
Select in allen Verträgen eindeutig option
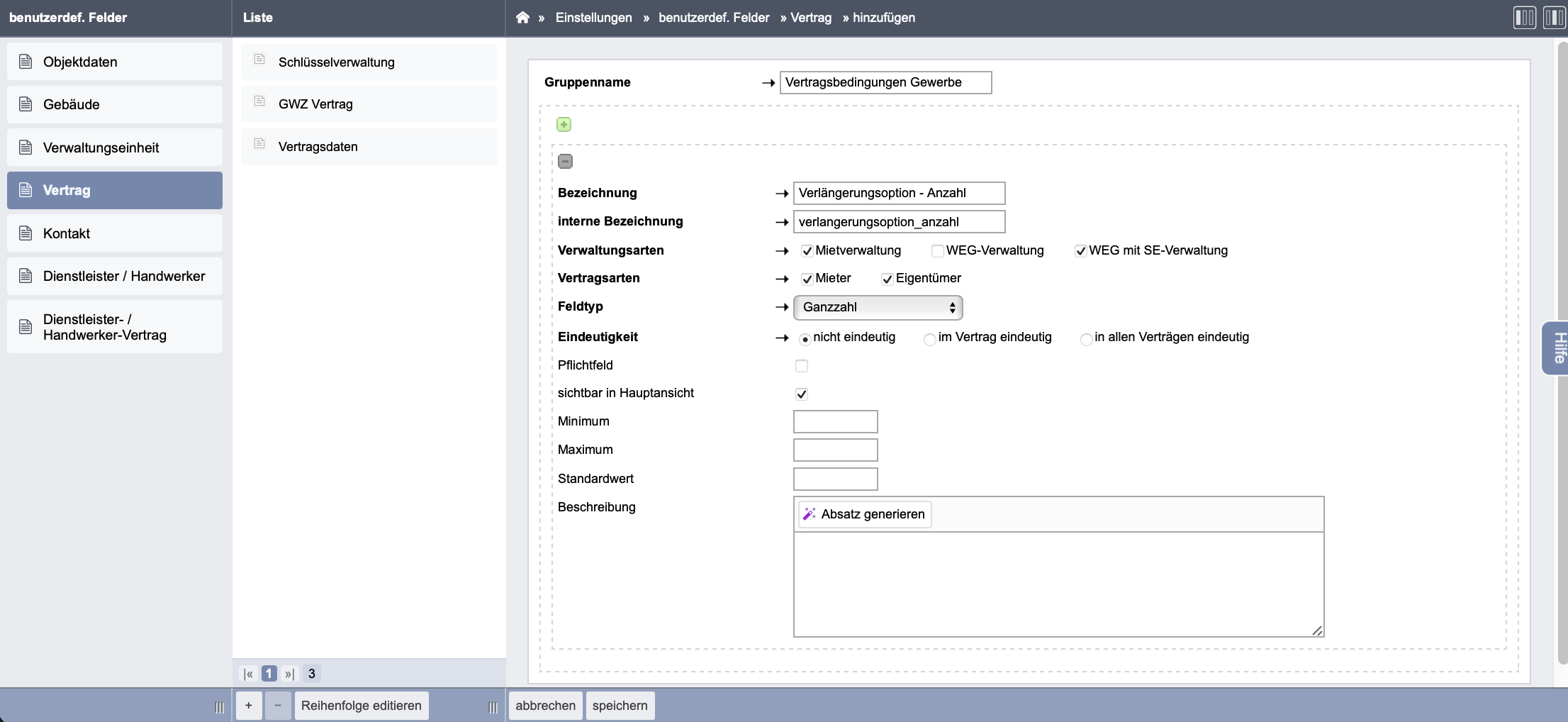[x=1086, y=339]
